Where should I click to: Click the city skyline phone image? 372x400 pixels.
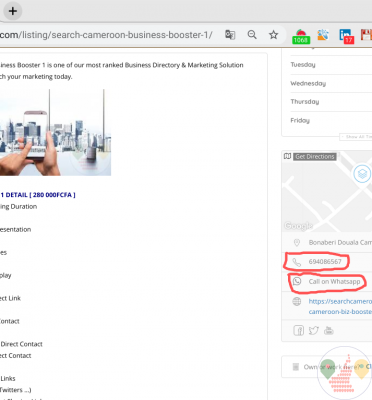pyautogui.click(x=55, y=132)
